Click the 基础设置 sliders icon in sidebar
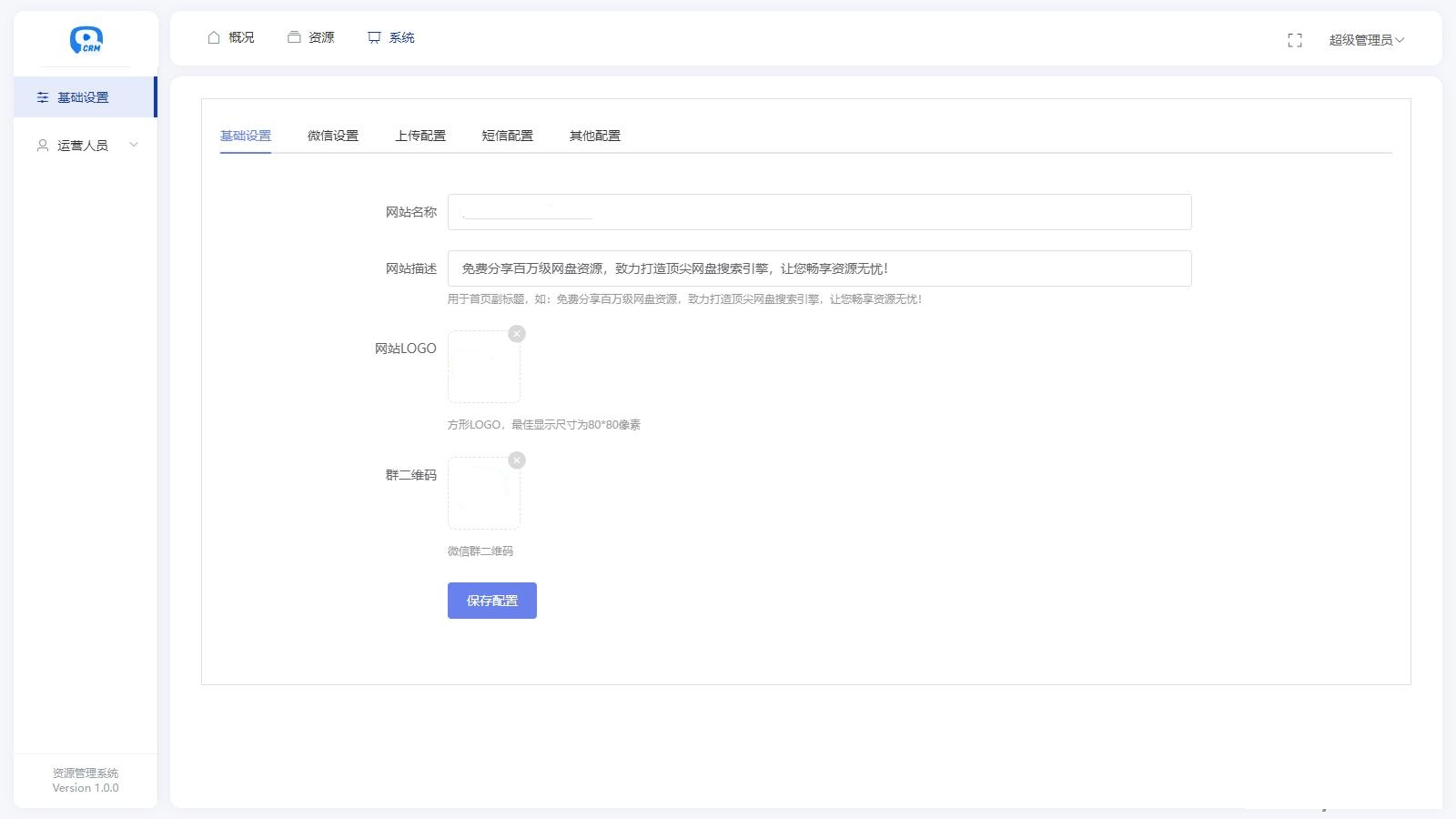This screenshot has width=1456, height=819. (x=43, y=97)
